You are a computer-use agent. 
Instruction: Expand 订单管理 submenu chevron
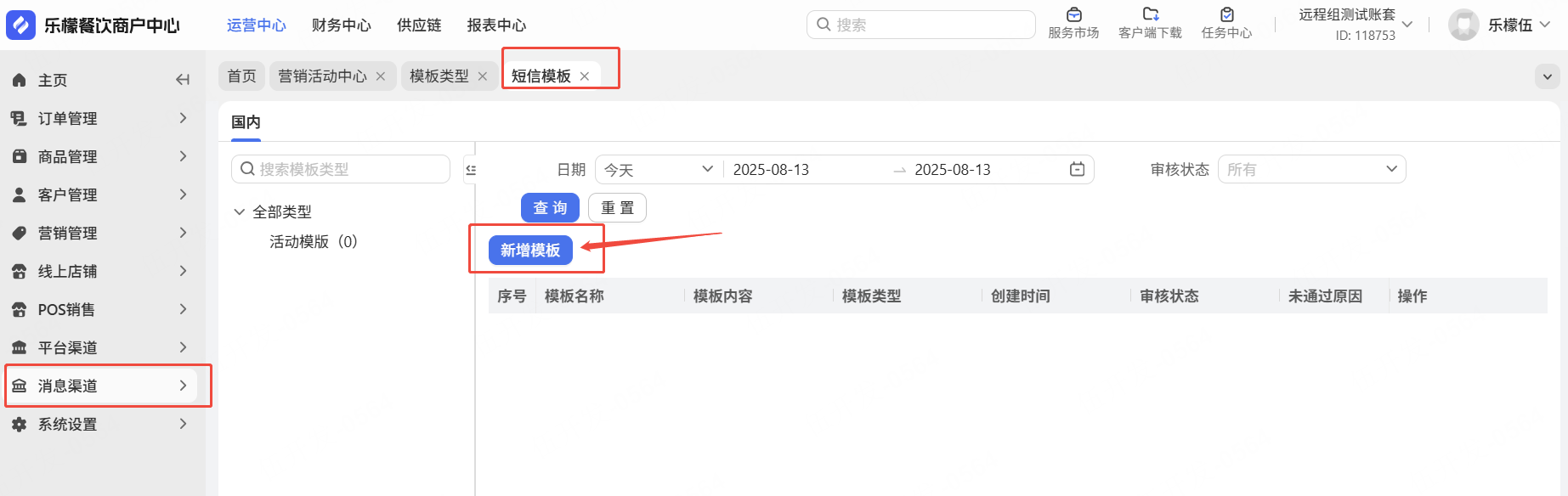coord(183,118)
